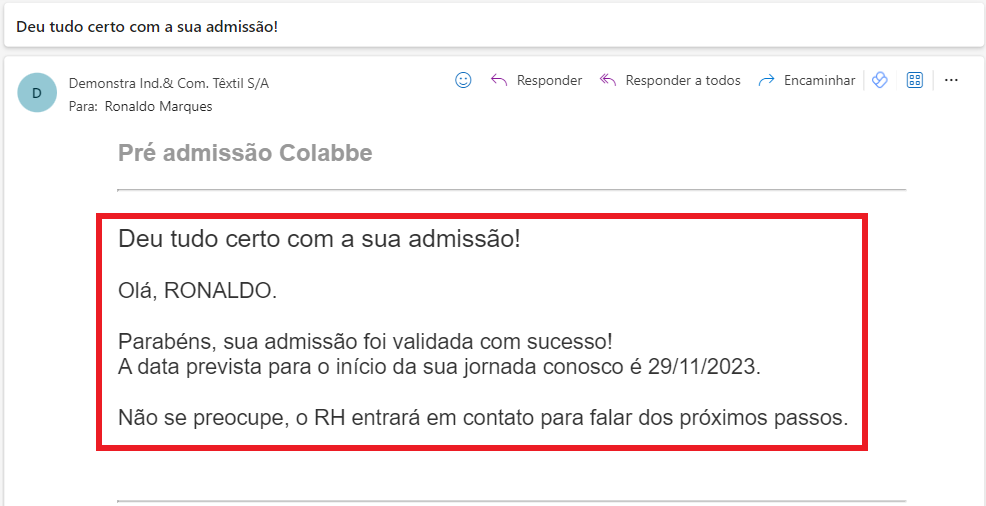Click recipient name Ronaldo Marques
986x506 pixels.
click(x=158, y=106)
